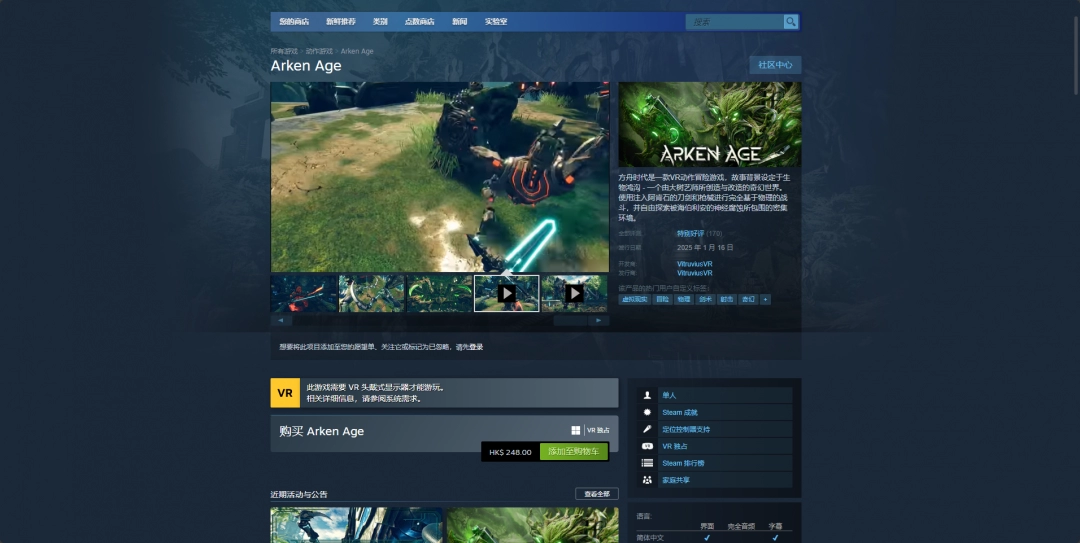Click 家庭共享 feature link
Image resolution: width=1080 pixels, height=543 pixels.
676,480
